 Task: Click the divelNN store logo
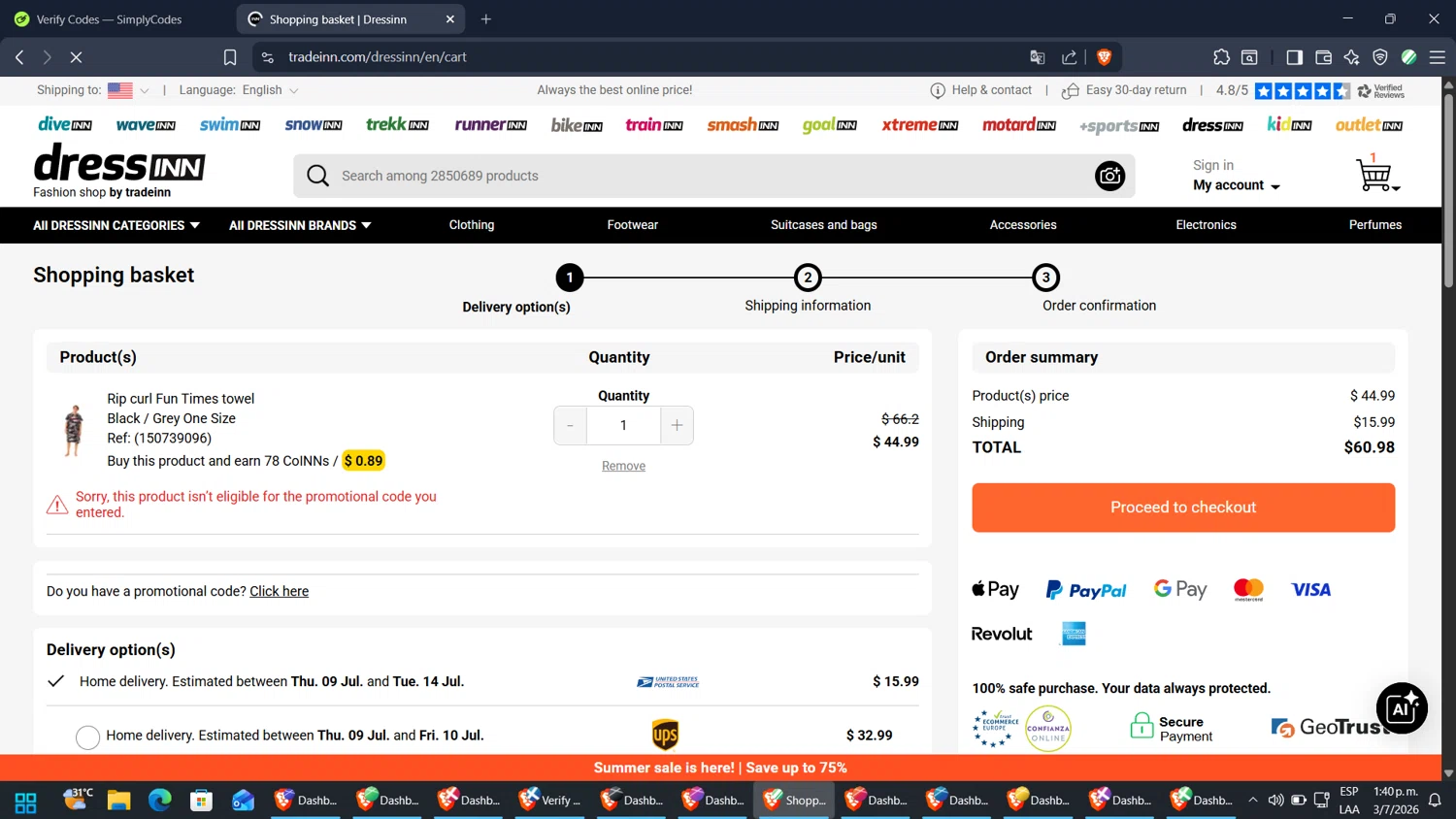tap(65, 124)
